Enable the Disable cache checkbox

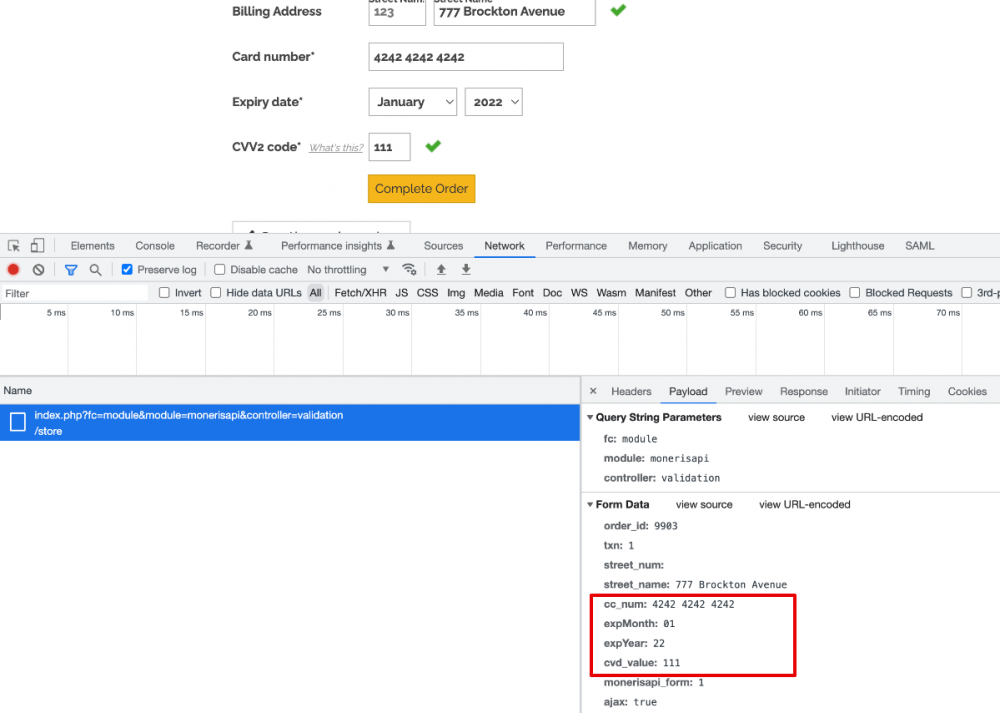pyautogui.click(x=220, y=270)
